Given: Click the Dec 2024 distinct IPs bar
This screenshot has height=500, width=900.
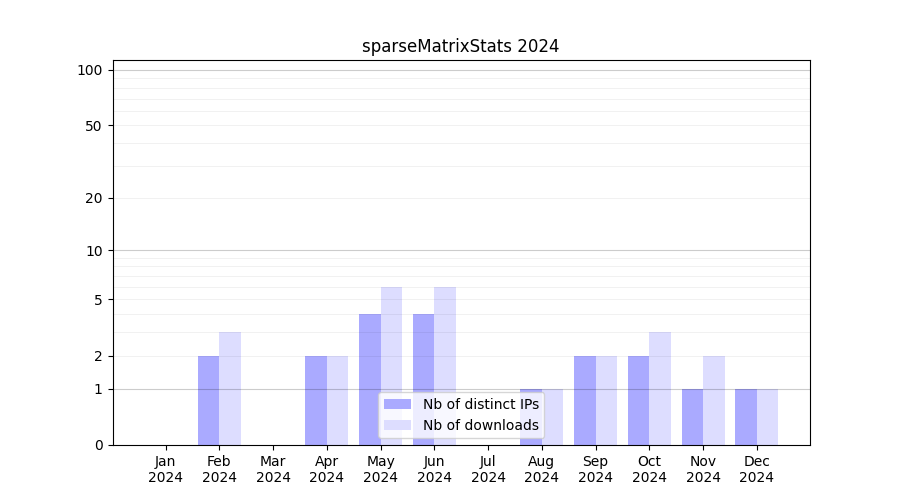Looking at the screenshot, I should pos(746,417).
